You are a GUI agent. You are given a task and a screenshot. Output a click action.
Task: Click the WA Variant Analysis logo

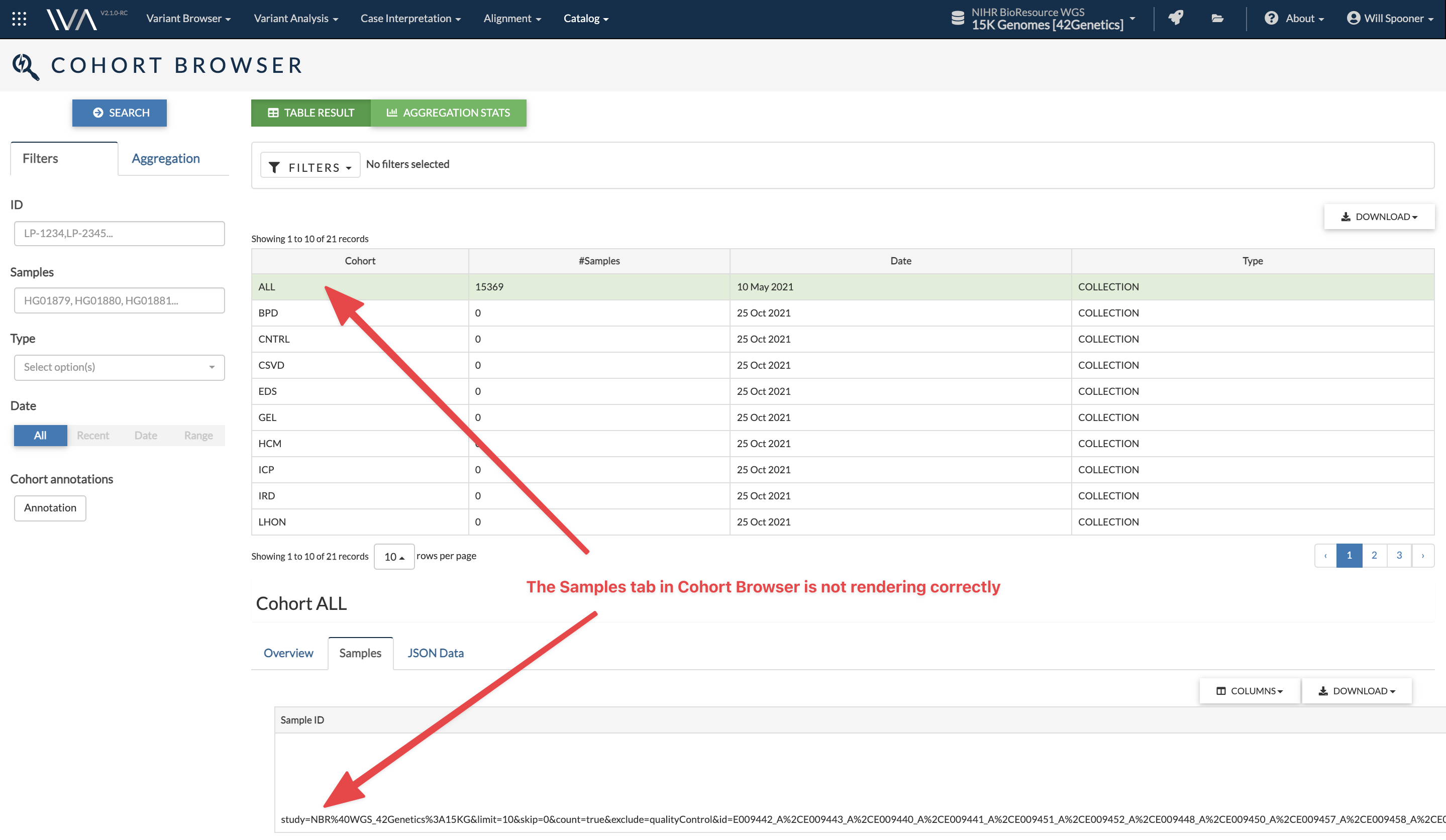point(71,19)
